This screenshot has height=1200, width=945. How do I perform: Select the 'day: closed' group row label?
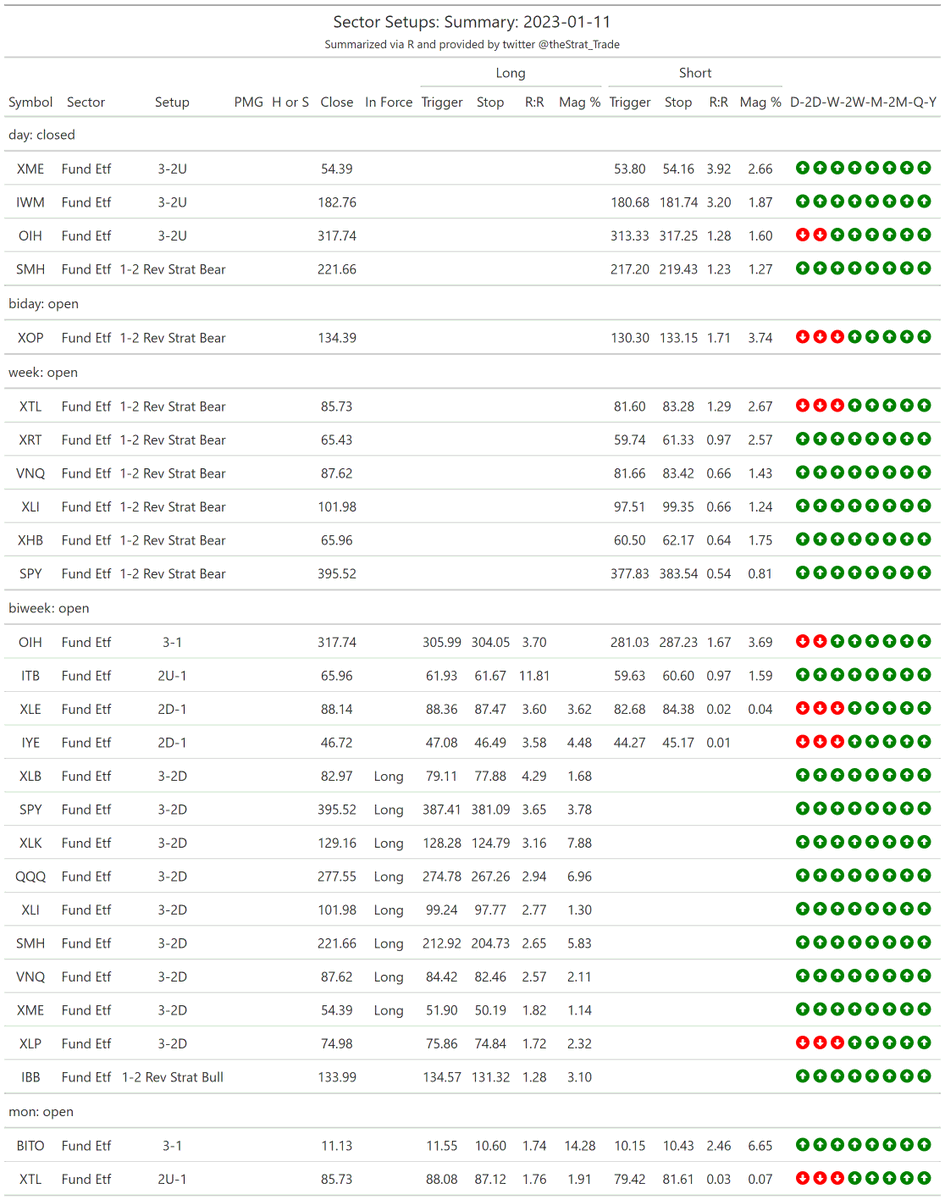(42, 135)
